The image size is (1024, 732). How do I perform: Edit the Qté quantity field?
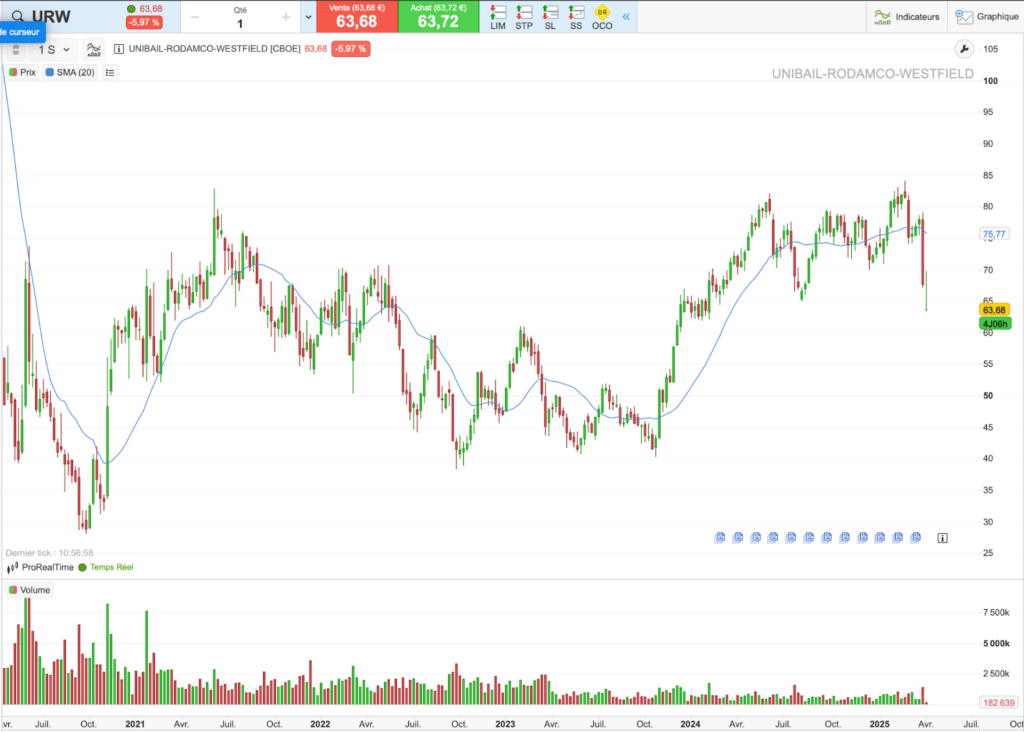click(x=240, y=24)
